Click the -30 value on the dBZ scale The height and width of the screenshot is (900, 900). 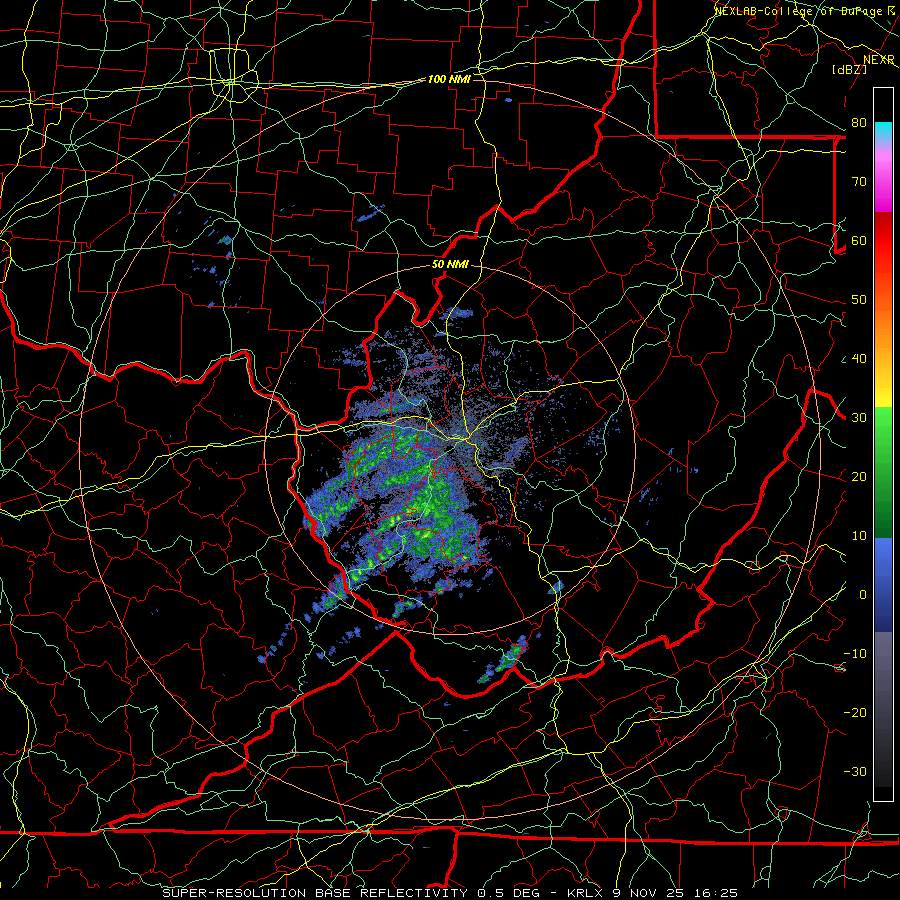(x=855, y=771)
